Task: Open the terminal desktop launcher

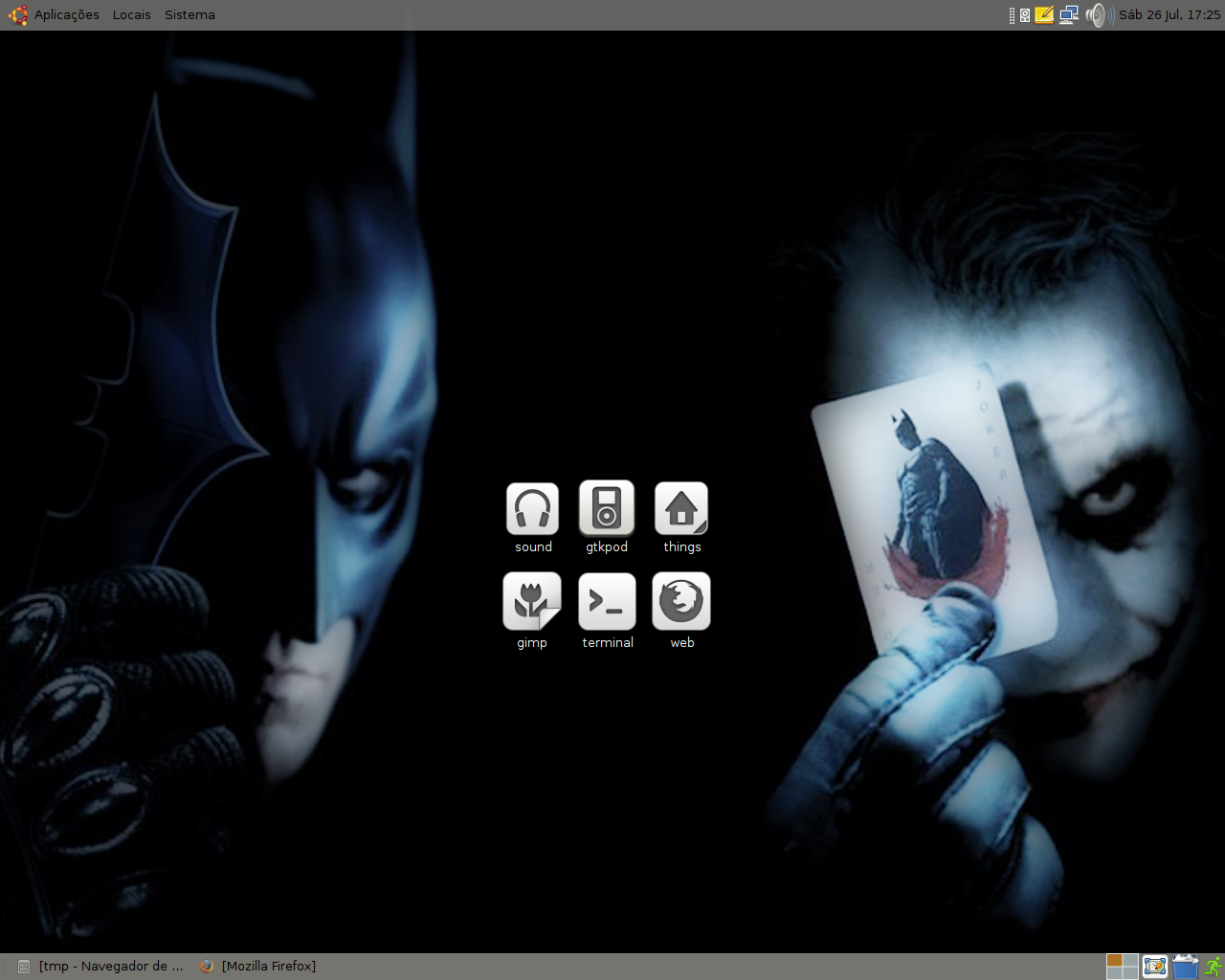Action: (x=607, y=601)
